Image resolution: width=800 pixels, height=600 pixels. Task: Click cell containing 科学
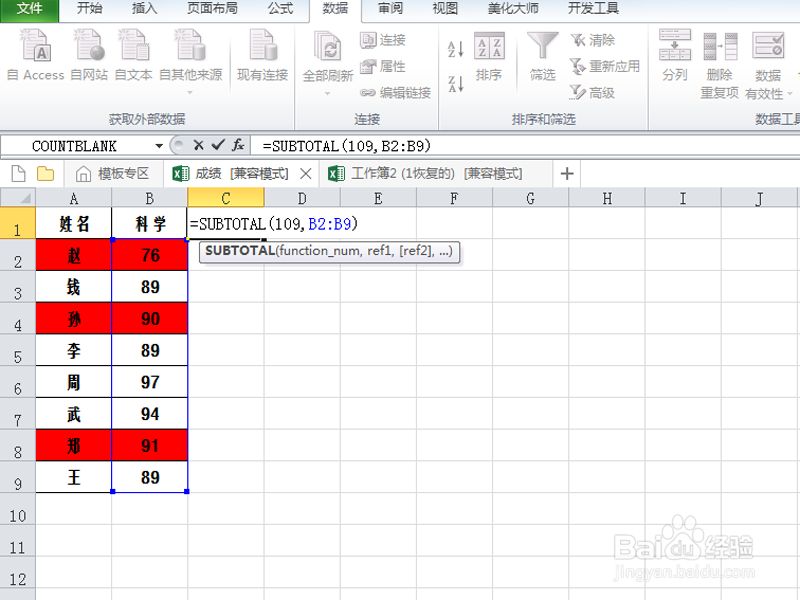149,223
